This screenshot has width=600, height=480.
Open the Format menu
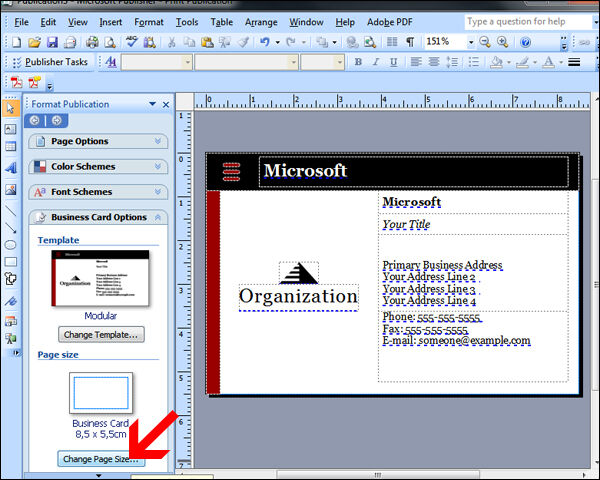(x=148, y=22)
